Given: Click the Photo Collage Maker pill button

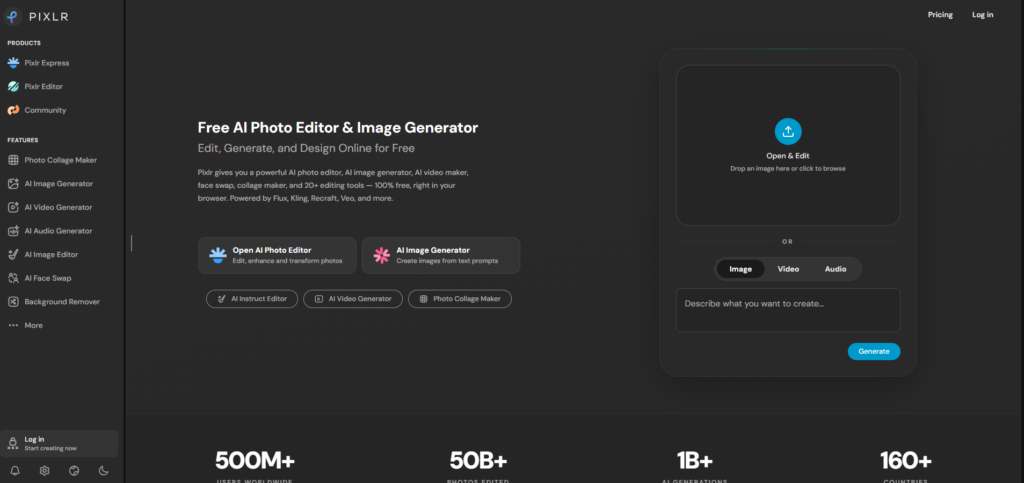Looking at the screenshot, I should pos(460,299).
